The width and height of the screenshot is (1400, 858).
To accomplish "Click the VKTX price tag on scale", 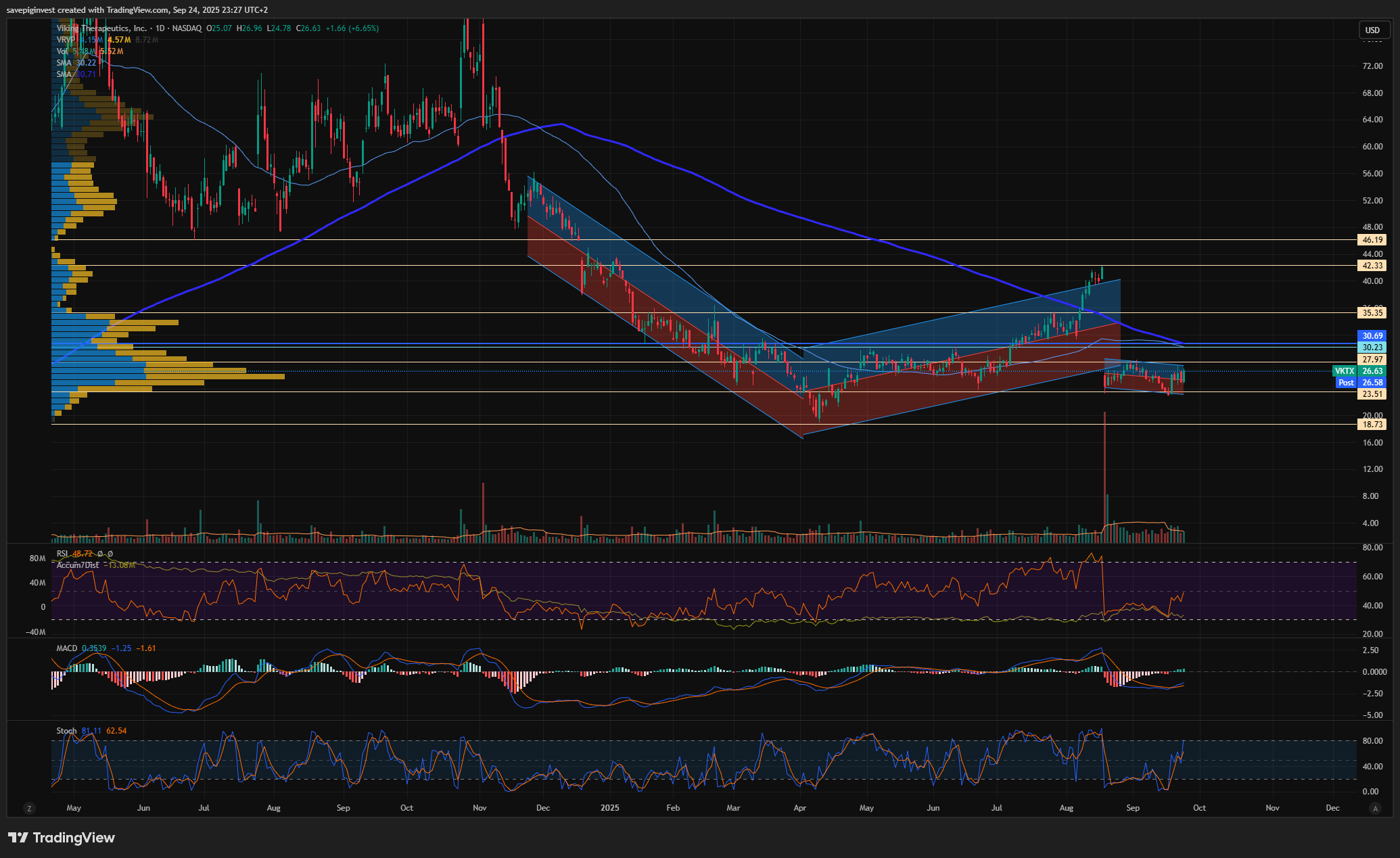I will click(1344, 371).
